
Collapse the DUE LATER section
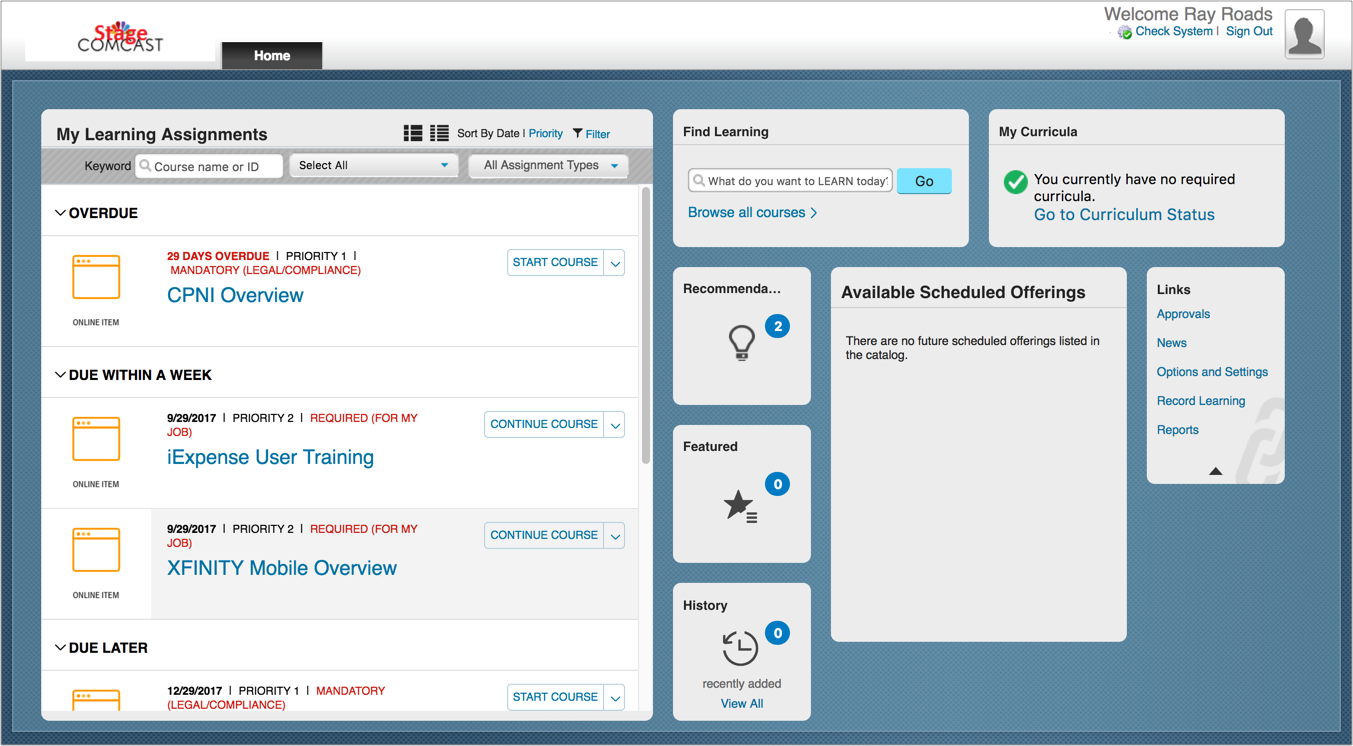(60, 648)
